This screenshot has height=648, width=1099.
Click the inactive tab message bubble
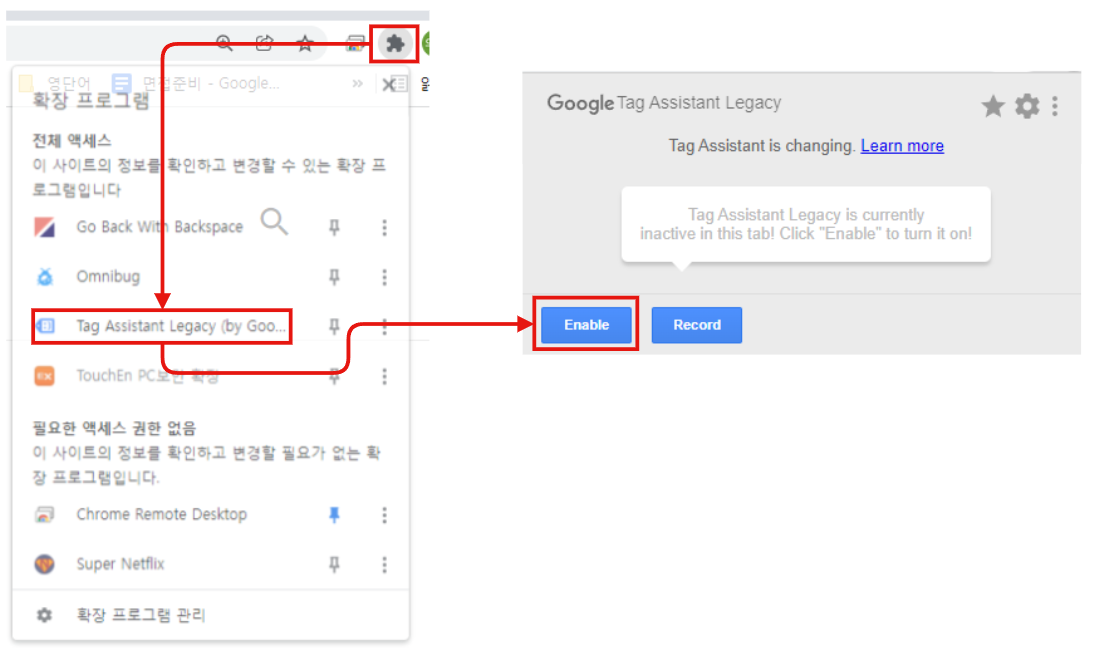(x=806, y=224)
